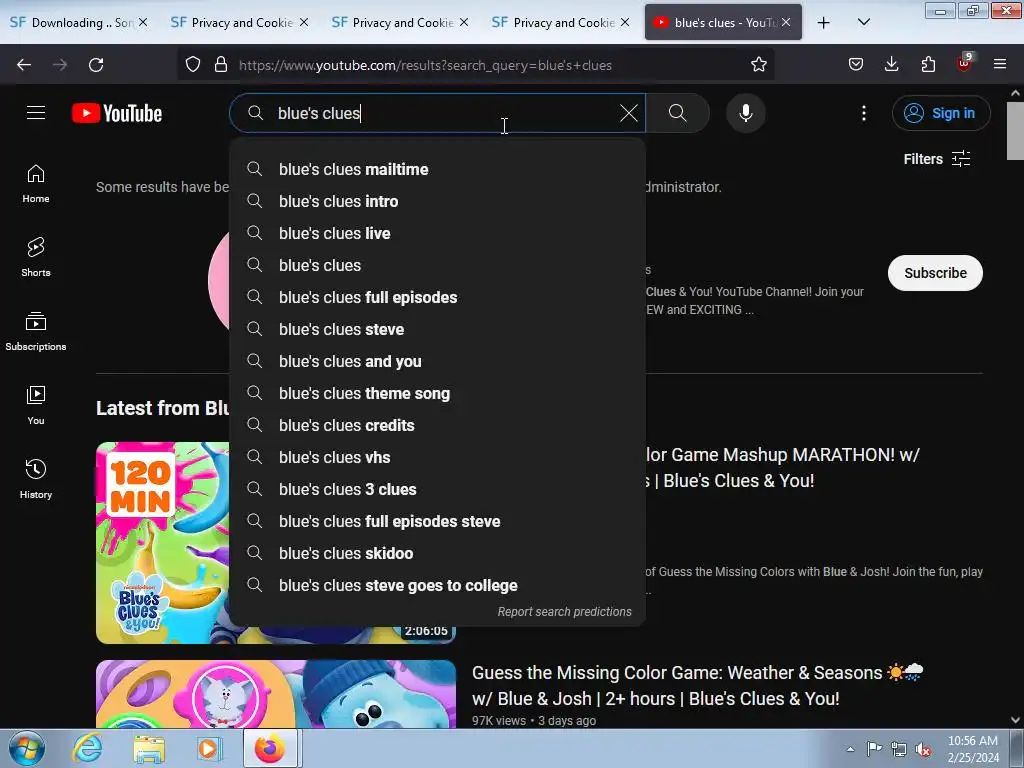The image size is (1024, 768).
Task: Open YouTube settings three-dot menu
Action: tap(863, 113)
